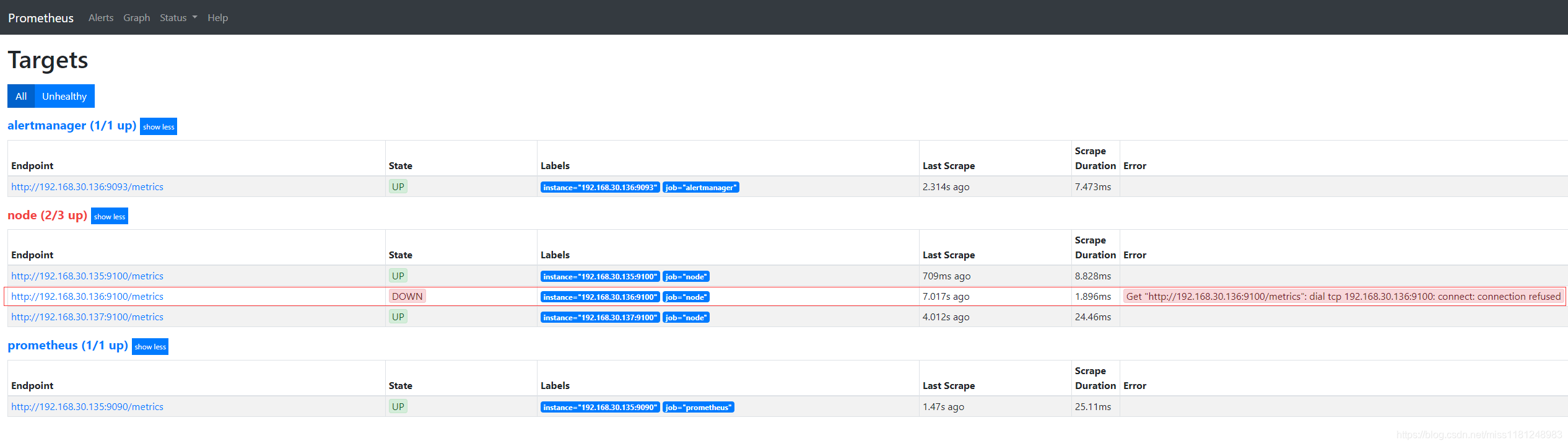Click the instance="192.168.30.136:9100" label
This screenshot has width=1568, height=446.
tap(600, 297)
